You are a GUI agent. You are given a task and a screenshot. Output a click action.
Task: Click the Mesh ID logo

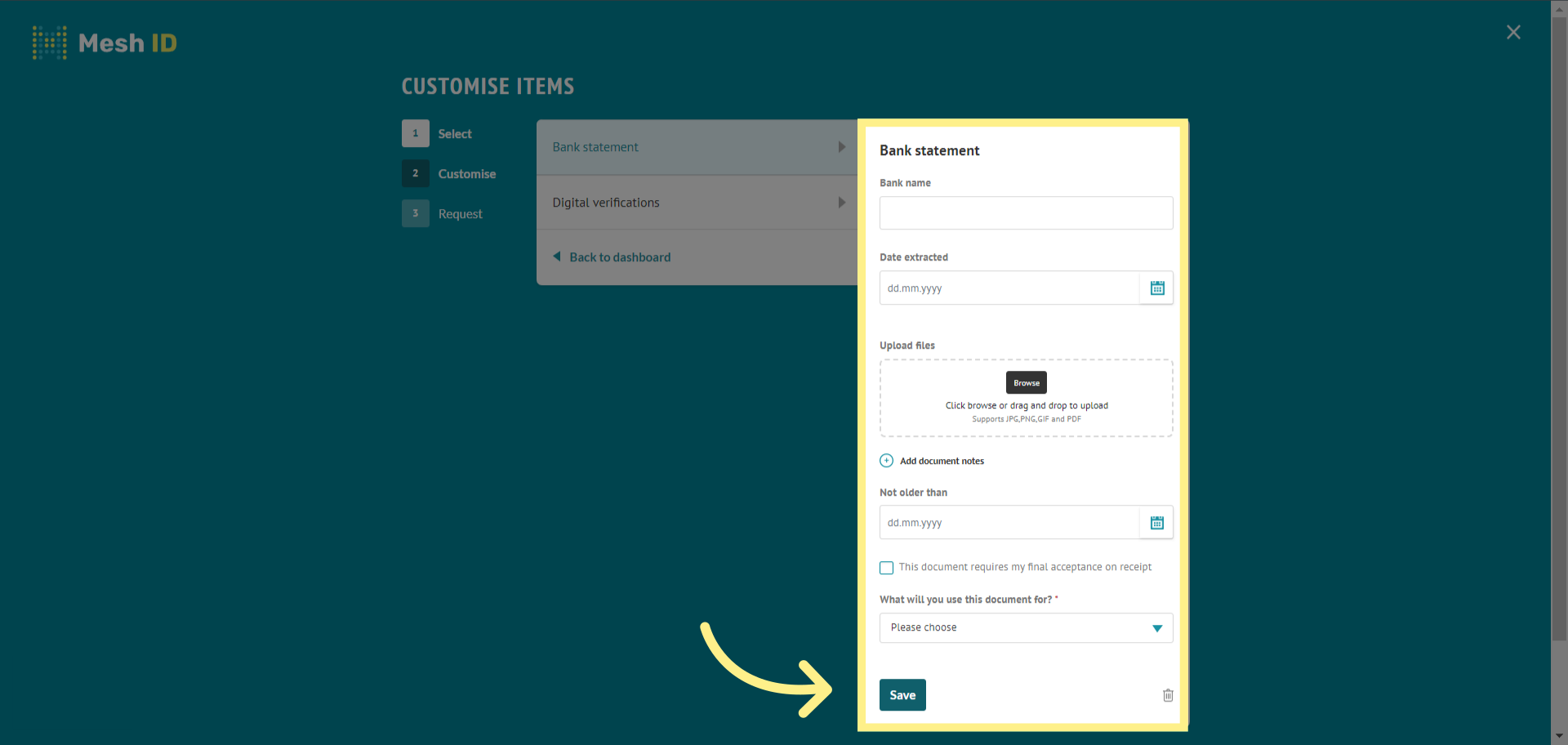click(x=105, y=42)
